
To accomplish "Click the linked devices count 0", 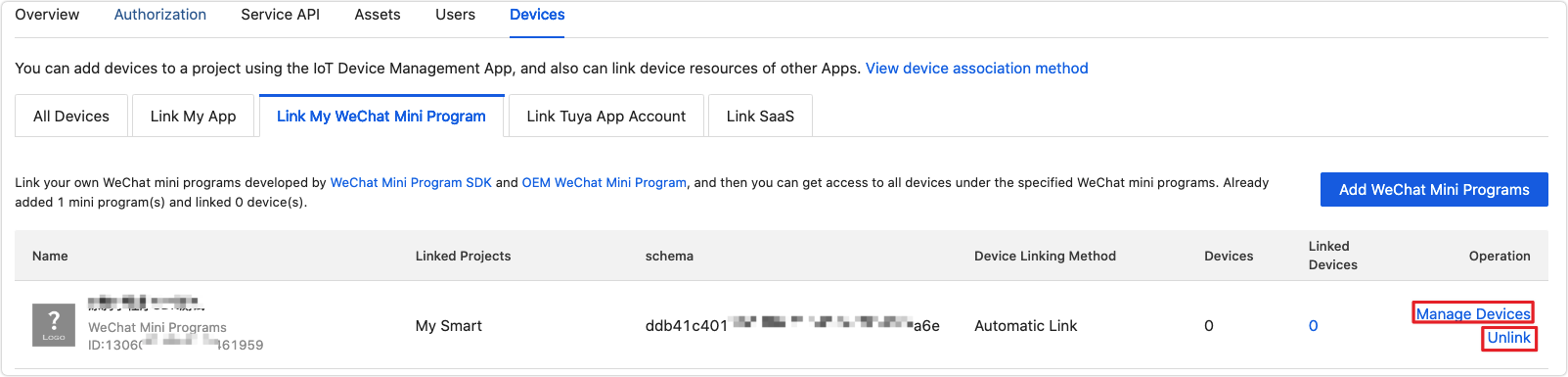I will pos(1313,326).
